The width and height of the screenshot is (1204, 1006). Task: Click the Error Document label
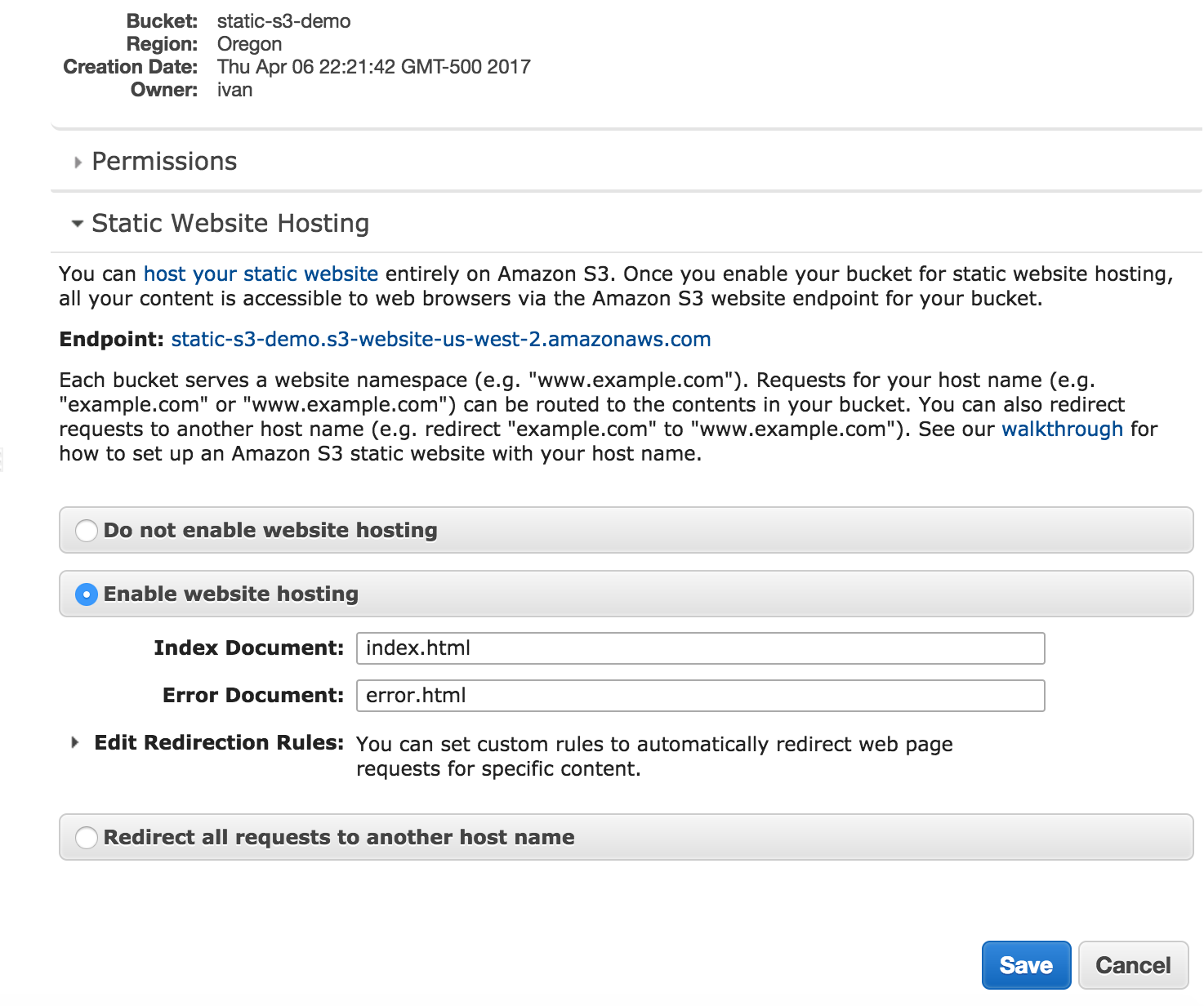[253, 696]
